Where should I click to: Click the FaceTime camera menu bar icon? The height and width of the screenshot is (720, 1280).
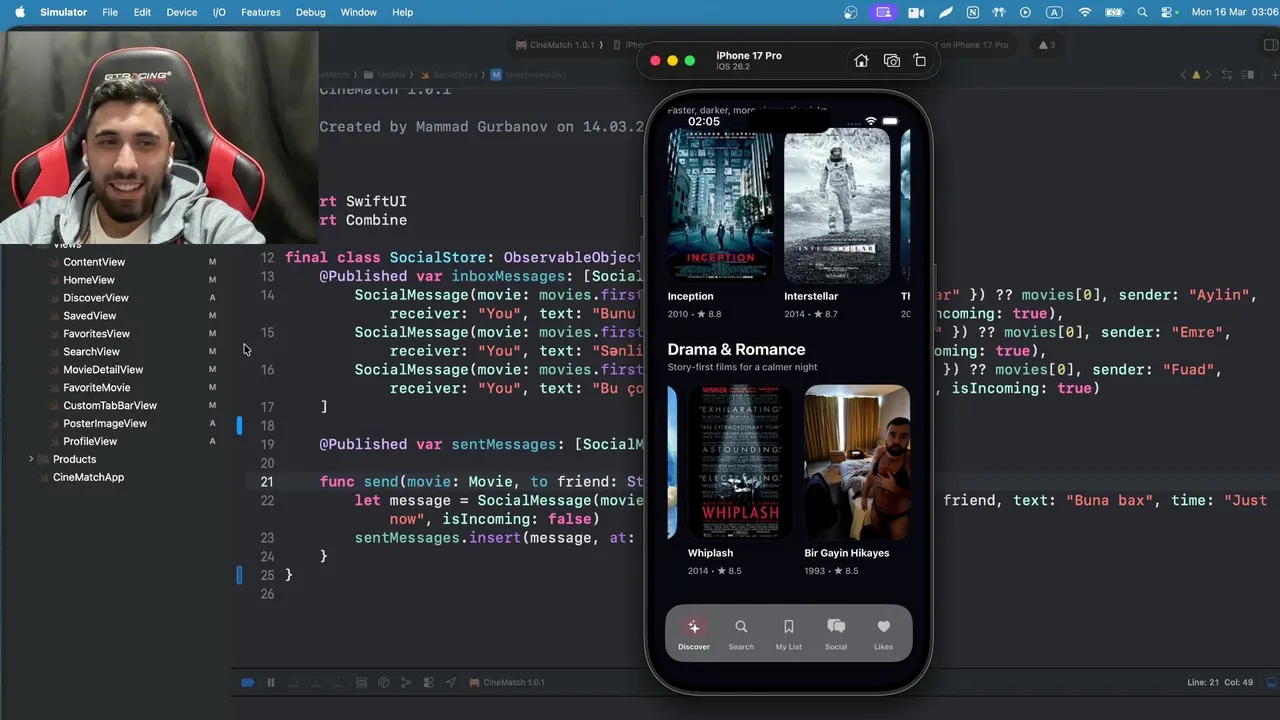coord(916,12)
